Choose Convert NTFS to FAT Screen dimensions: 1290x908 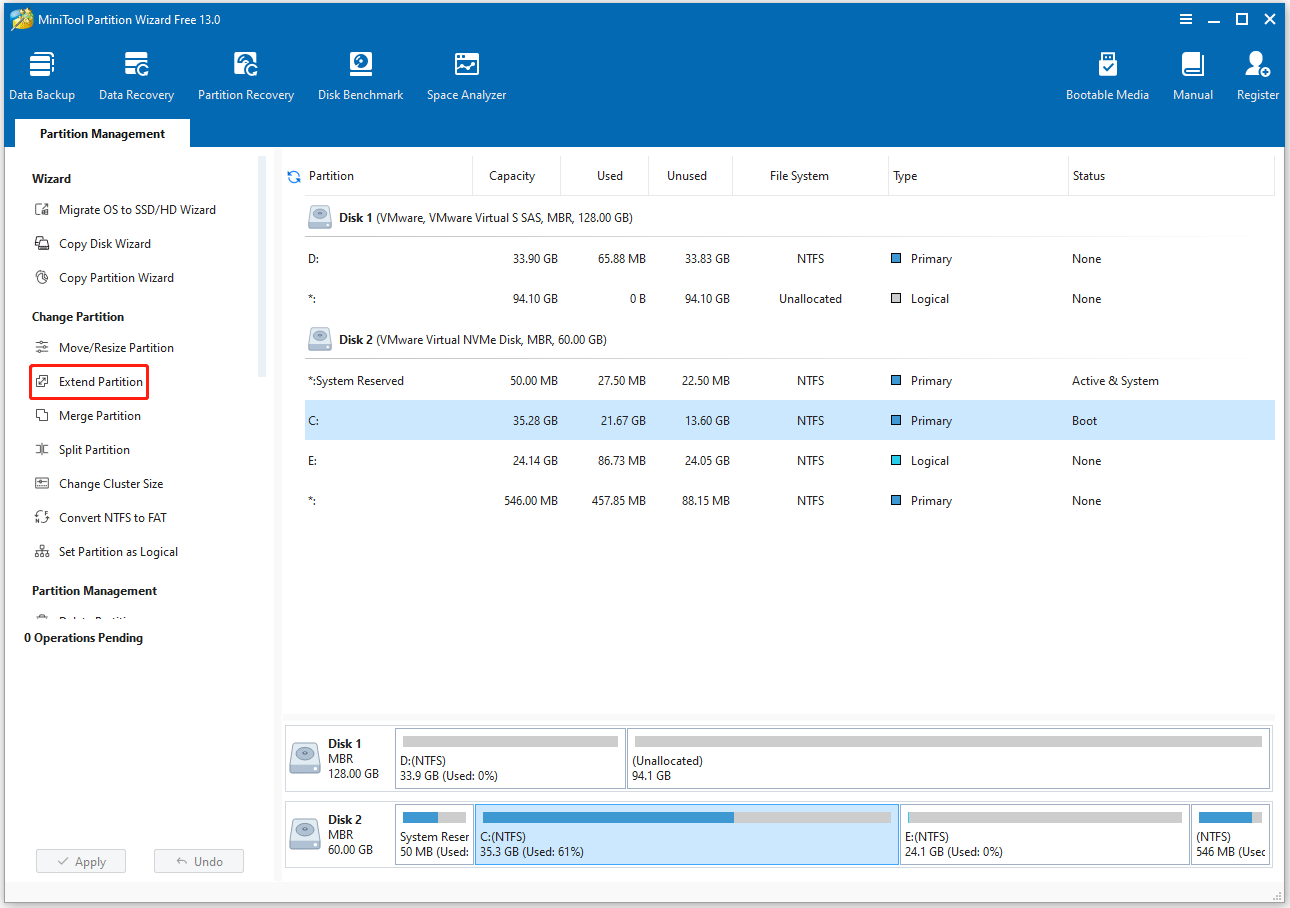(101, 517)
